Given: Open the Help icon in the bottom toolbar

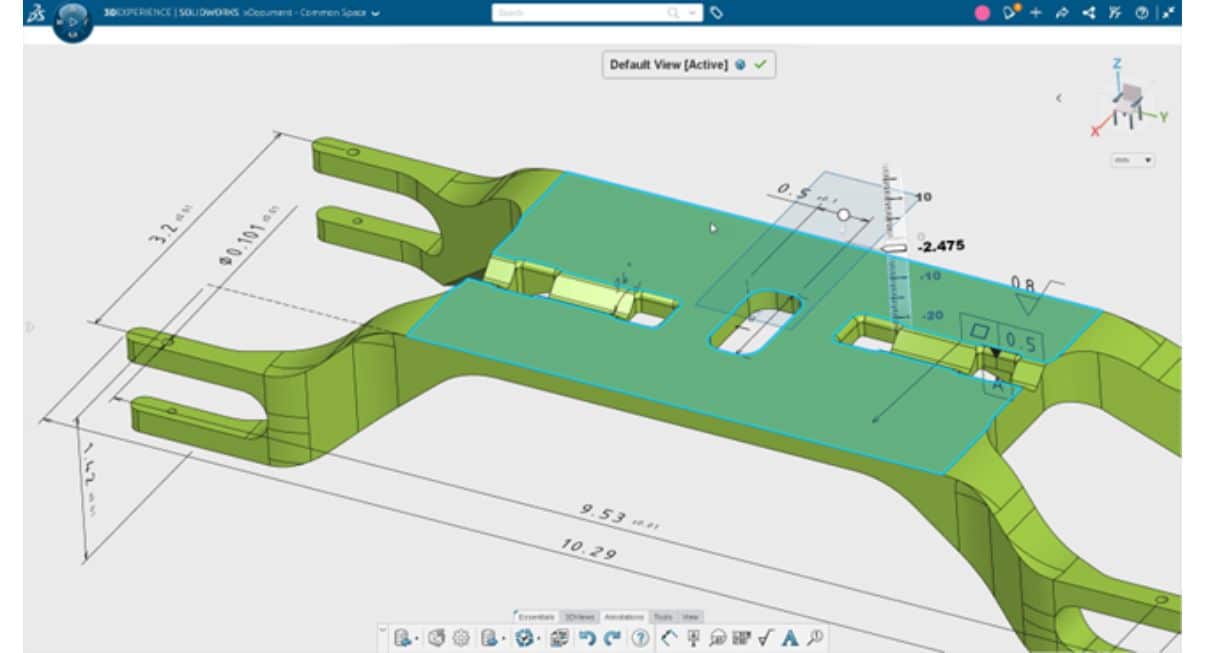Looking at the screenshot, I should point(640,638).
